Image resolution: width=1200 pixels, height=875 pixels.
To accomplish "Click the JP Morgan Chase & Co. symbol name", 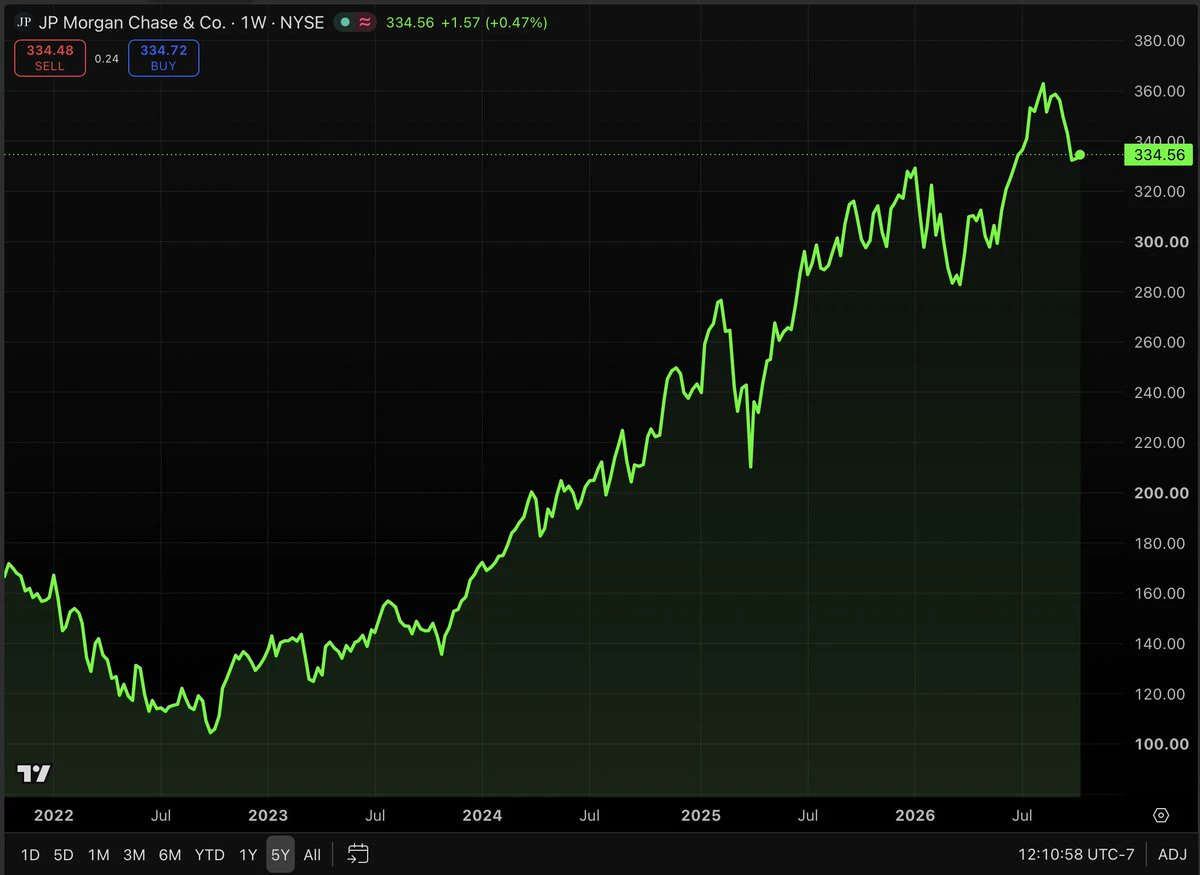I will (x=134, y=22).
